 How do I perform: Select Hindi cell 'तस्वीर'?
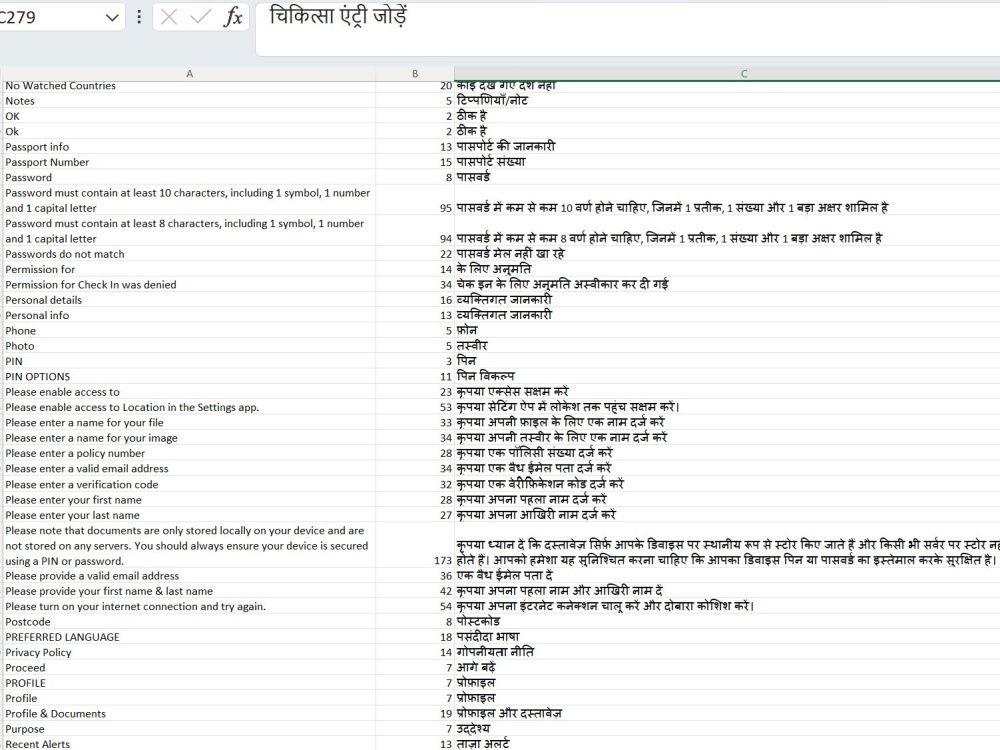click(727, 346)
